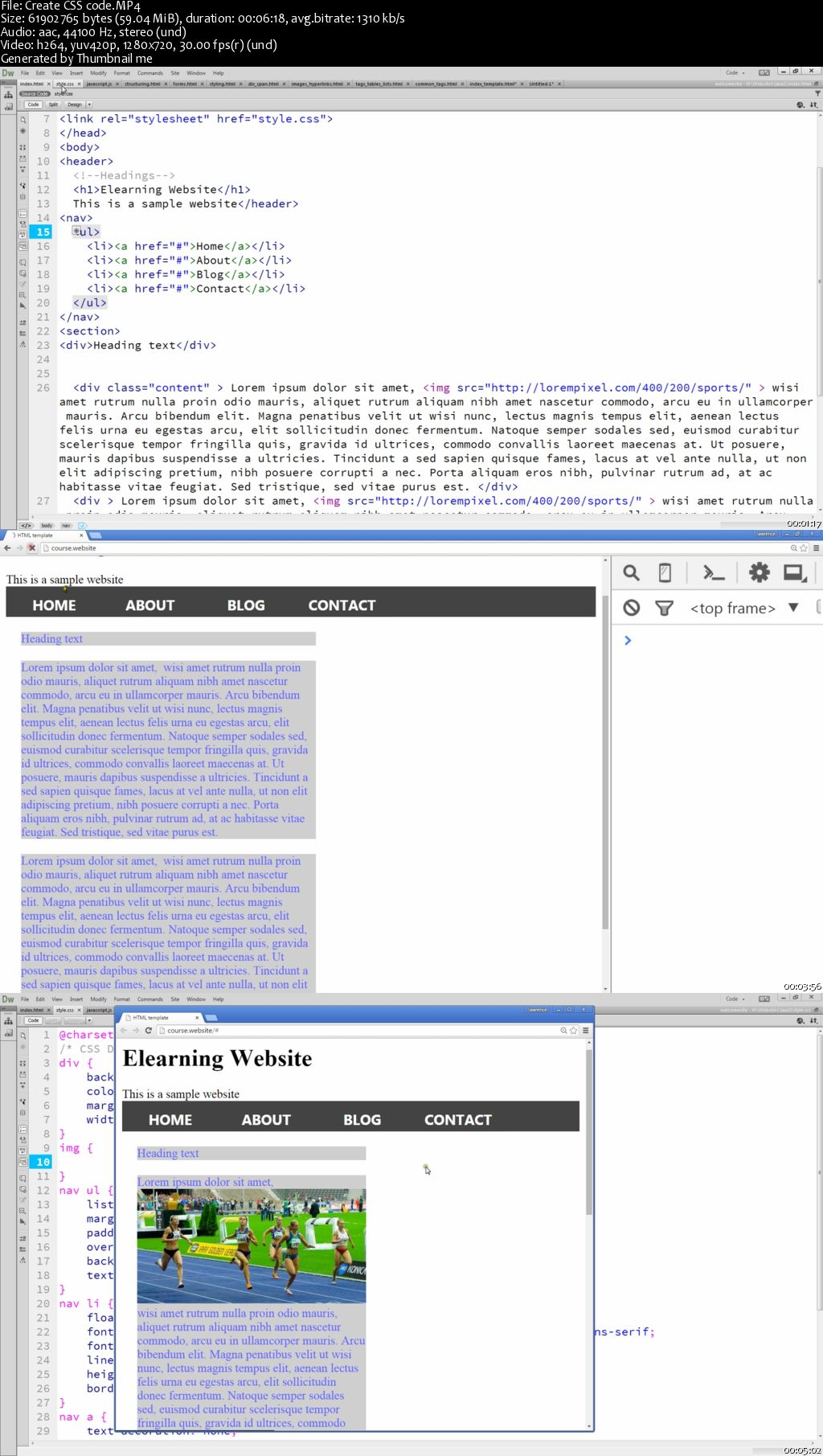Switch to forms.html document tab

pos(185,84)
